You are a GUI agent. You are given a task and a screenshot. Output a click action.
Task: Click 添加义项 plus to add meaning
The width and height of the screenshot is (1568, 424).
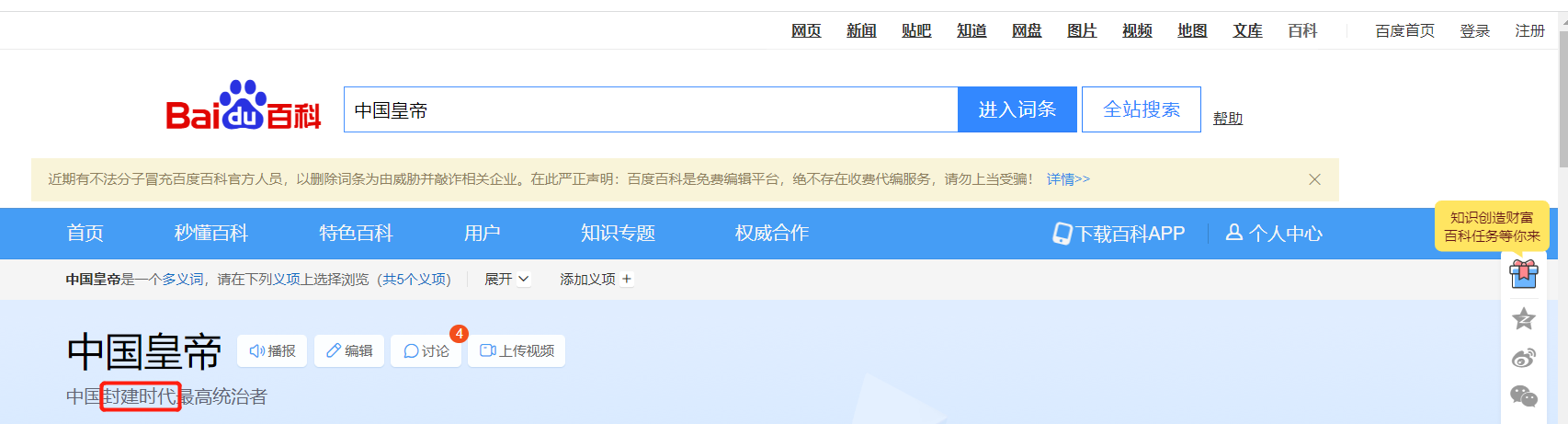[x=597, y=279]
